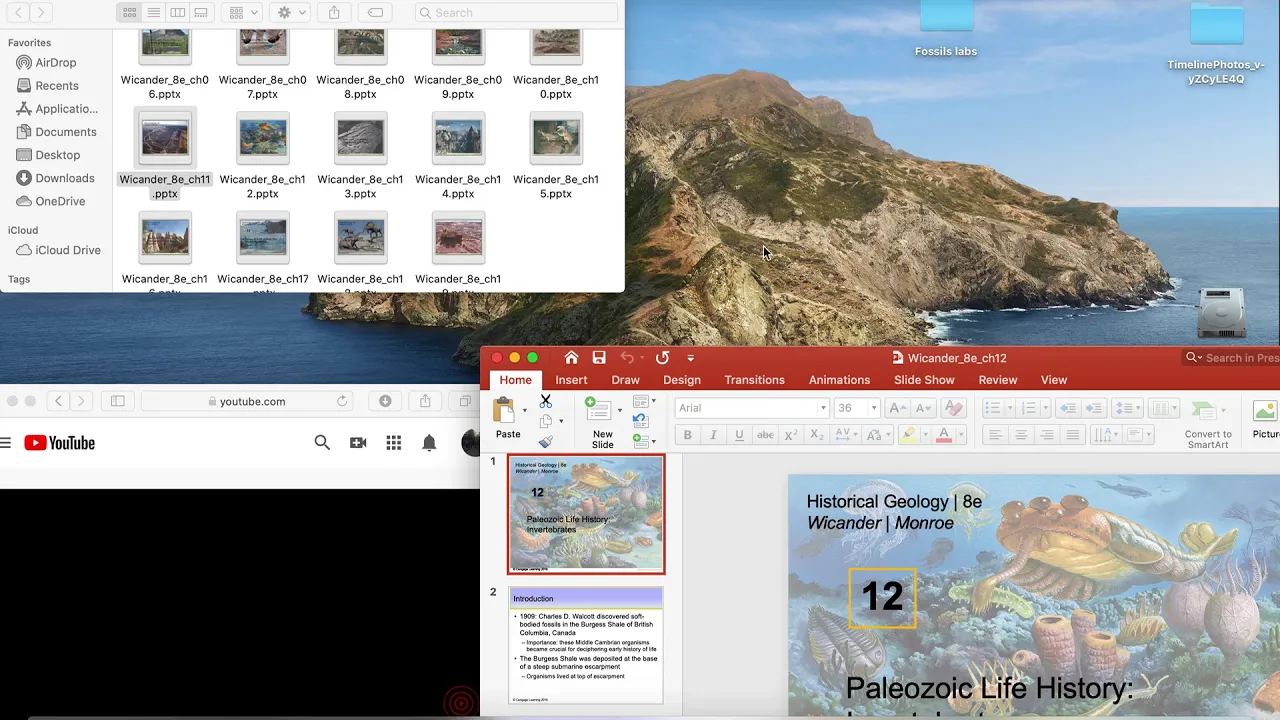Viewport: 1280px width, 720px height.
Task: Click Convert to SmartArt
Action: pyautogui.click(x=1208, y=424)
